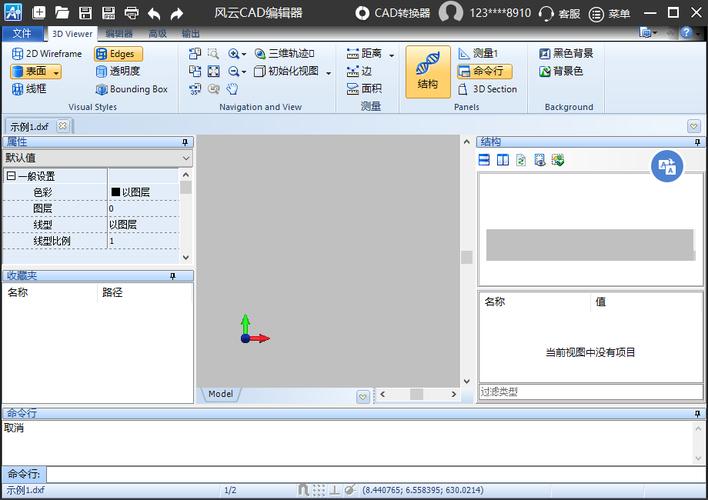
Task: Click the Save As icon
Action: tap(108, 13)
